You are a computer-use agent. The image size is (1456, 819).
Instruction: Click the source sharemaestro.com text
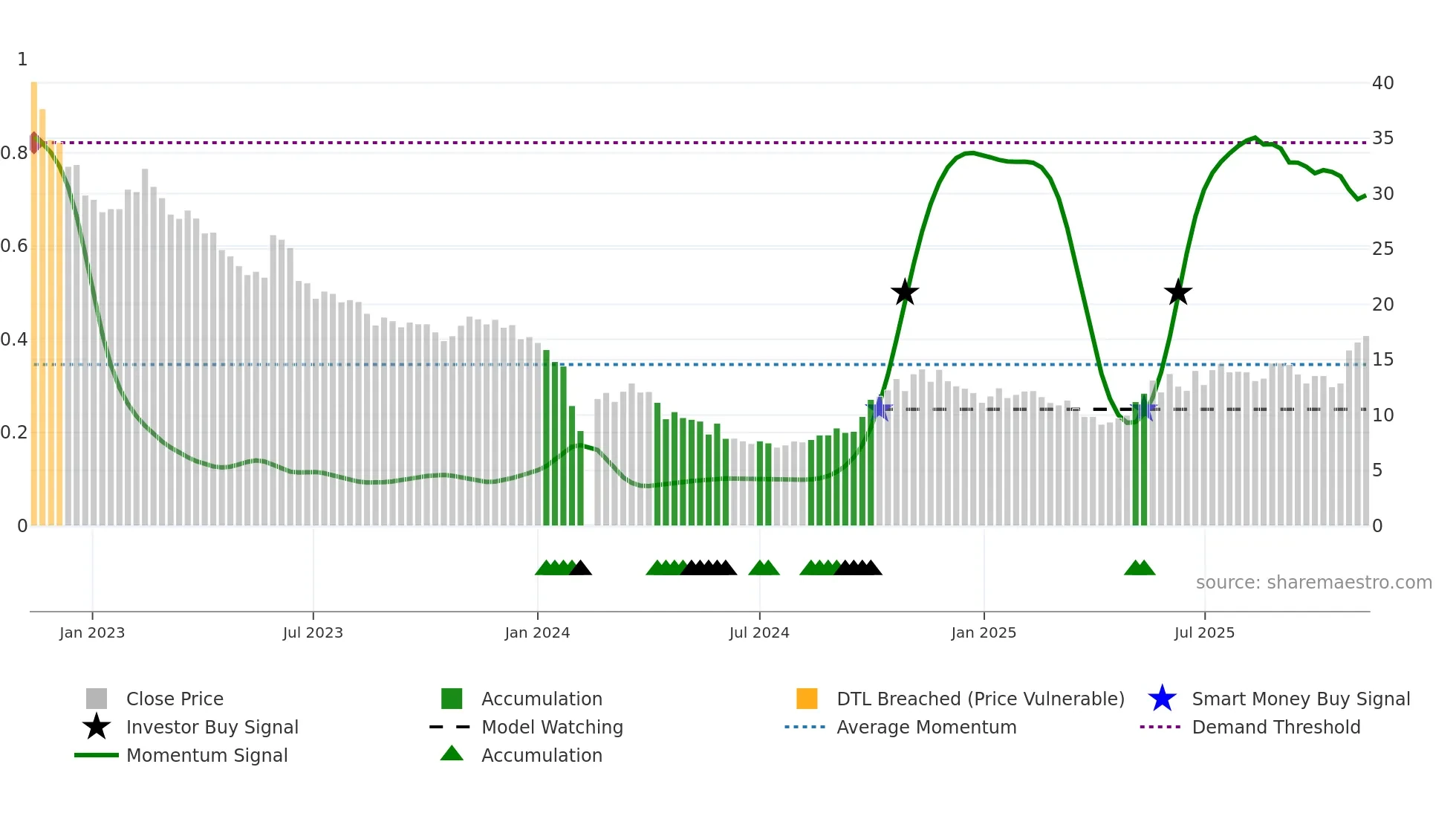1313,583
